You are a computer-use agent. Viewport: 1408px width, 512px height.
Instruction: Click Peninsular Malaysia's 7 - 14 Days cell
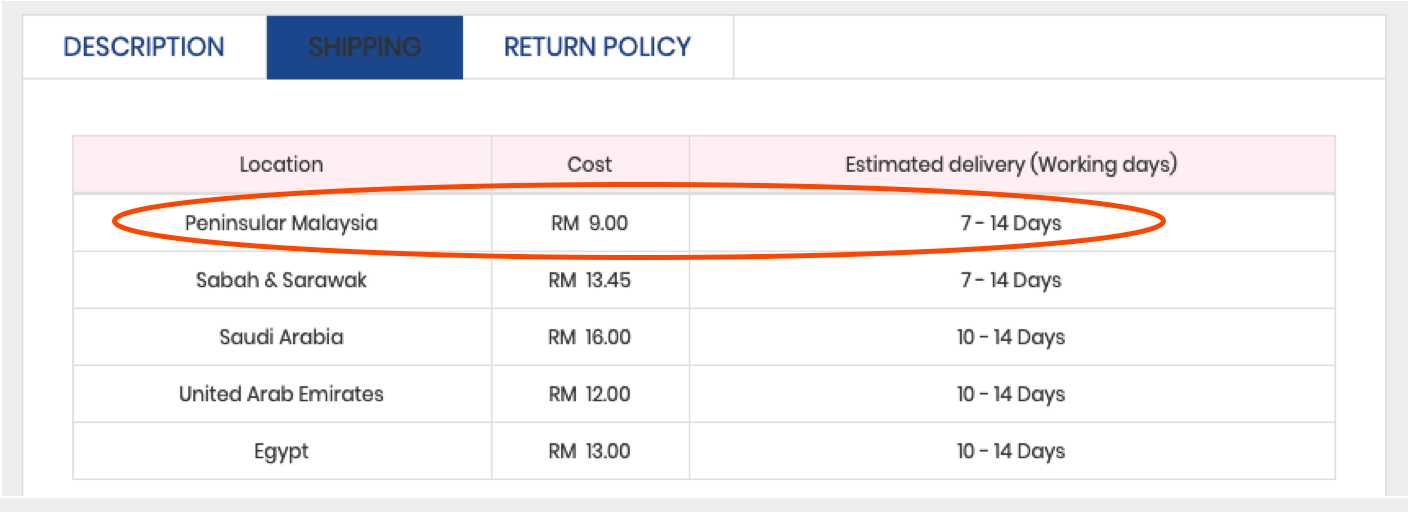(x=1011, y=223)
